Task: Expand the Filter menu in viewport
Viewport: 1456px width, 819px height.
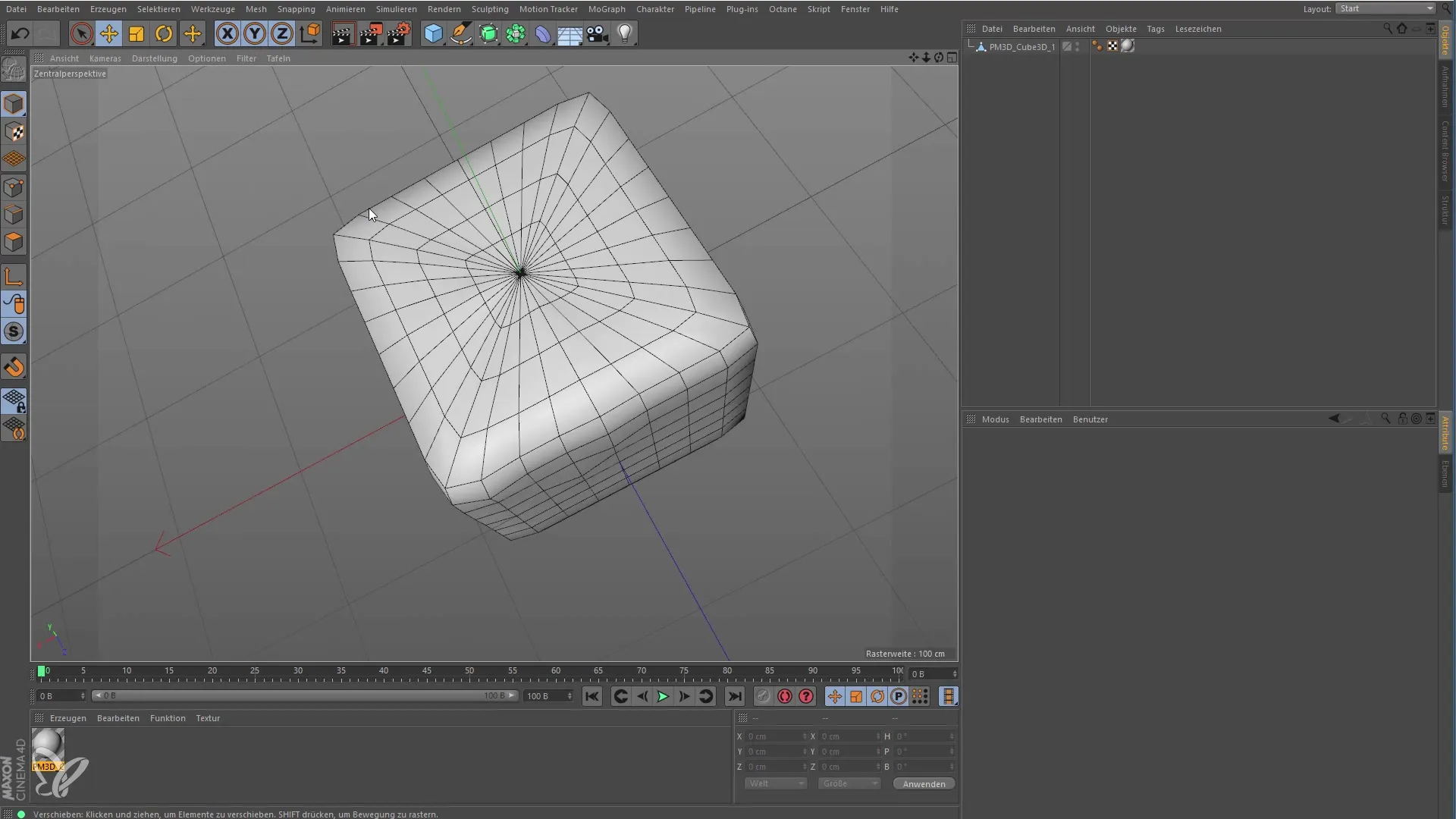Action: pyautogui.click(x=246, y=58)
